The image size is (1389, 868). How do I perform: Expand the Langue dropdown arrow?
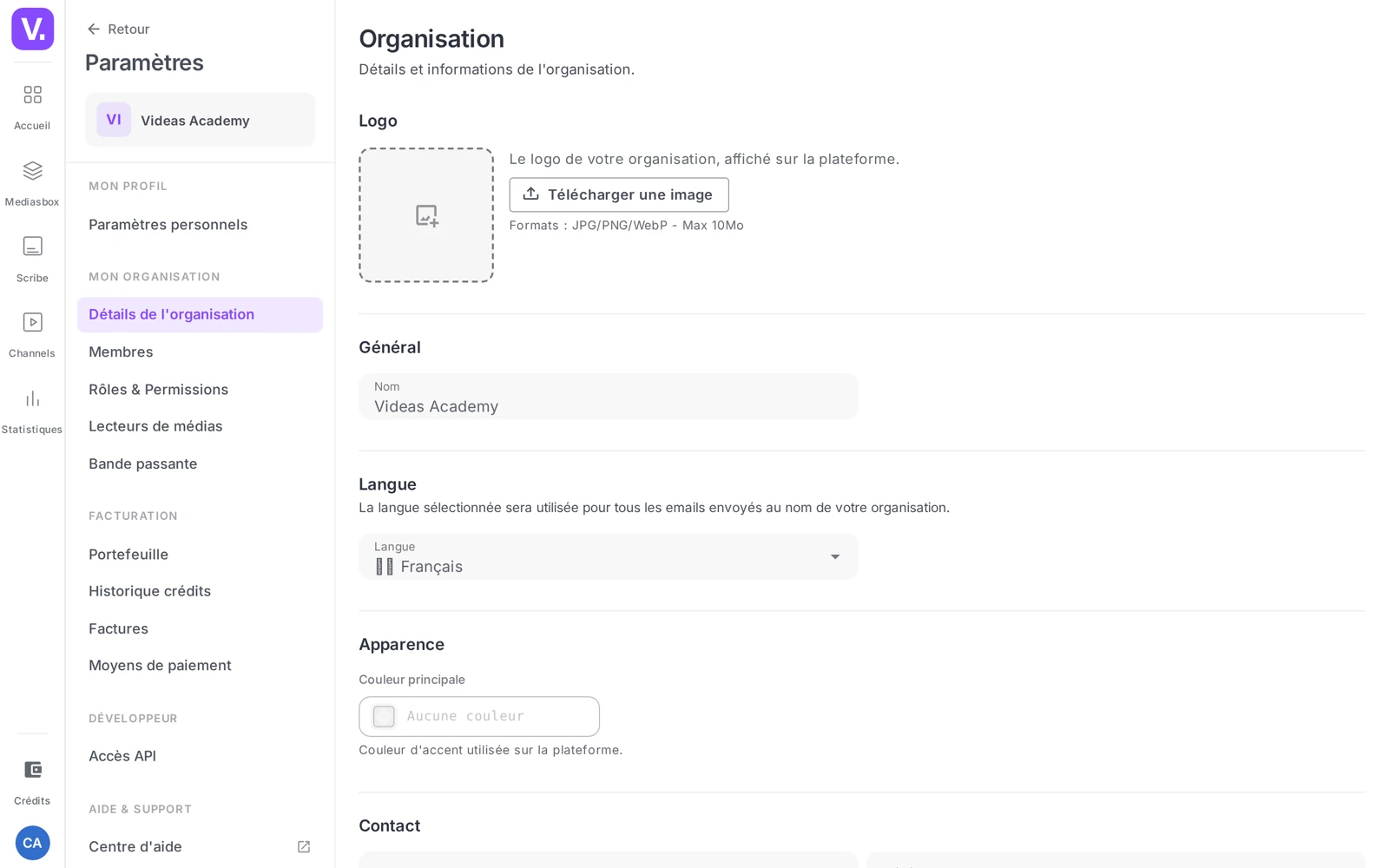click(x=835, y=557)
